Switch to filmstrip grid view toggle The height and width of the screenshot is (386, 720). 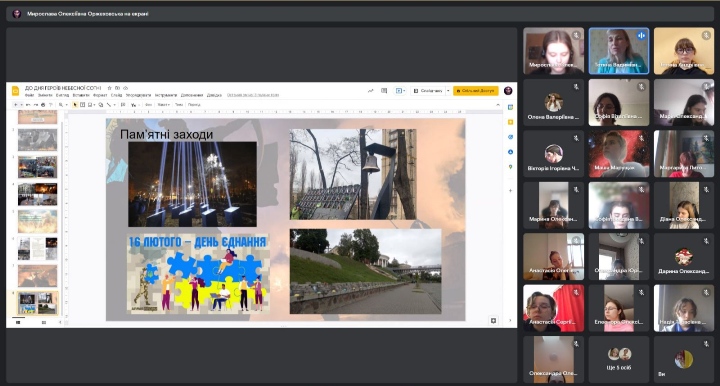pyautogui.click(x=44, y=322)
